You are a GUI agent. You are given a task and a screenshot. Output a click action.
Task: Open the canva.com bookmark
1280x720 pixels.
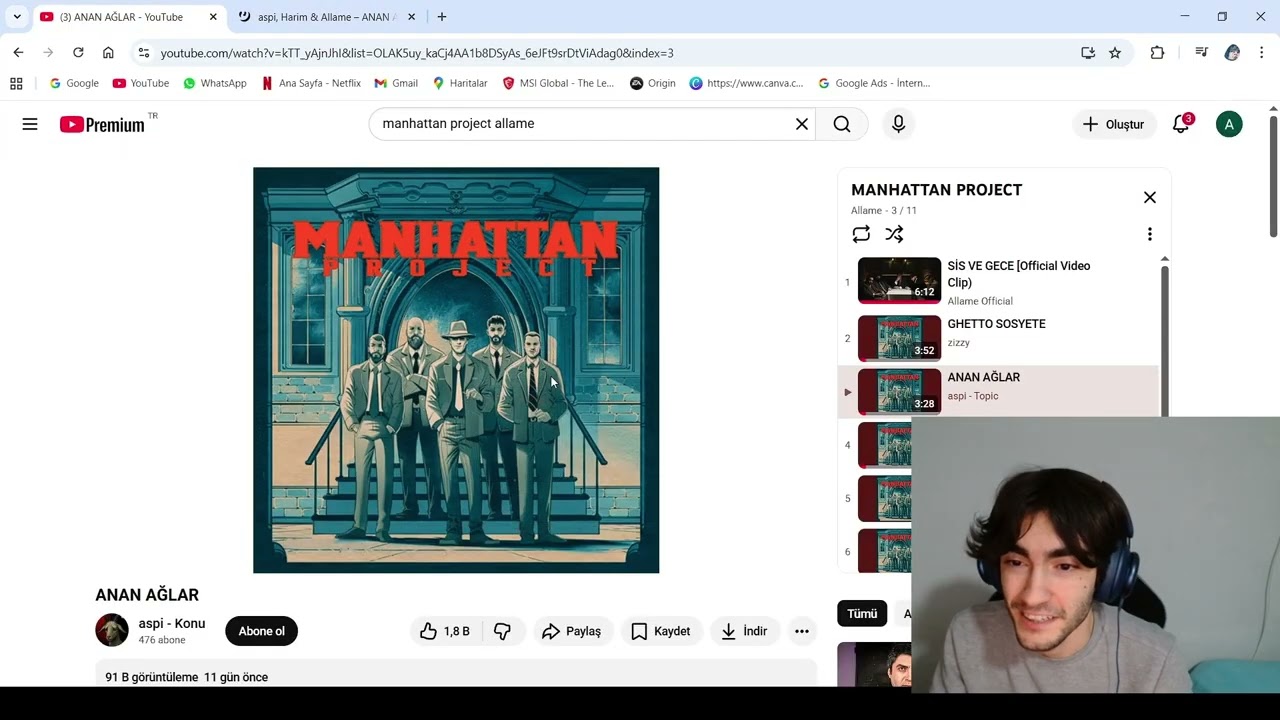coord(746,83)
